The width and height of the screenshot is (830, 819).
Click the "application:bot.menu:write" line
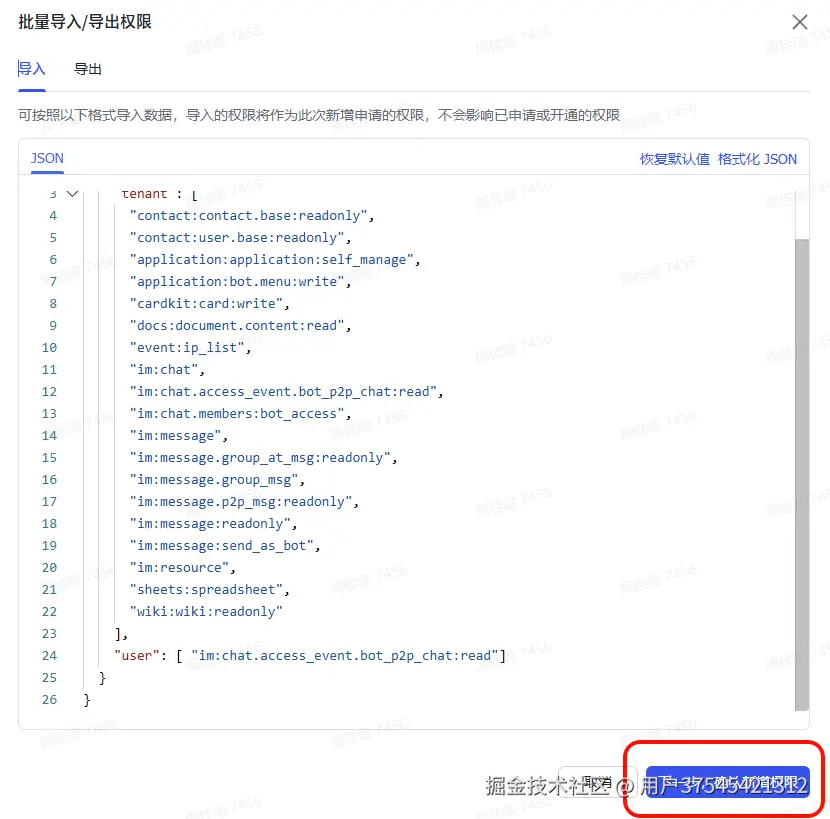point(240,282)
